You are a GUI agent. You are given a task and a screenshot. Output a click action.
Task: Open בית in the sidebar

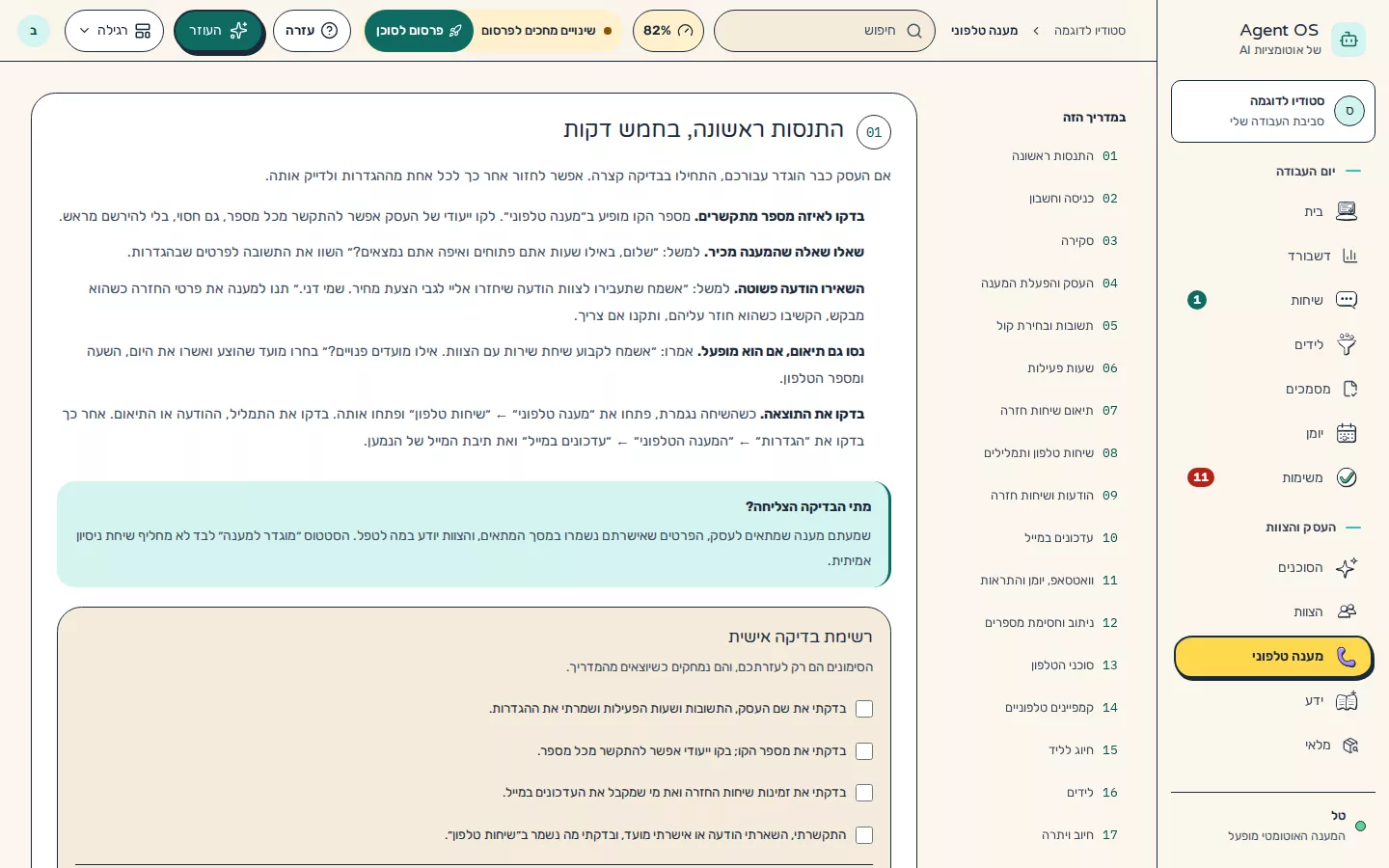coord(1273,211)
